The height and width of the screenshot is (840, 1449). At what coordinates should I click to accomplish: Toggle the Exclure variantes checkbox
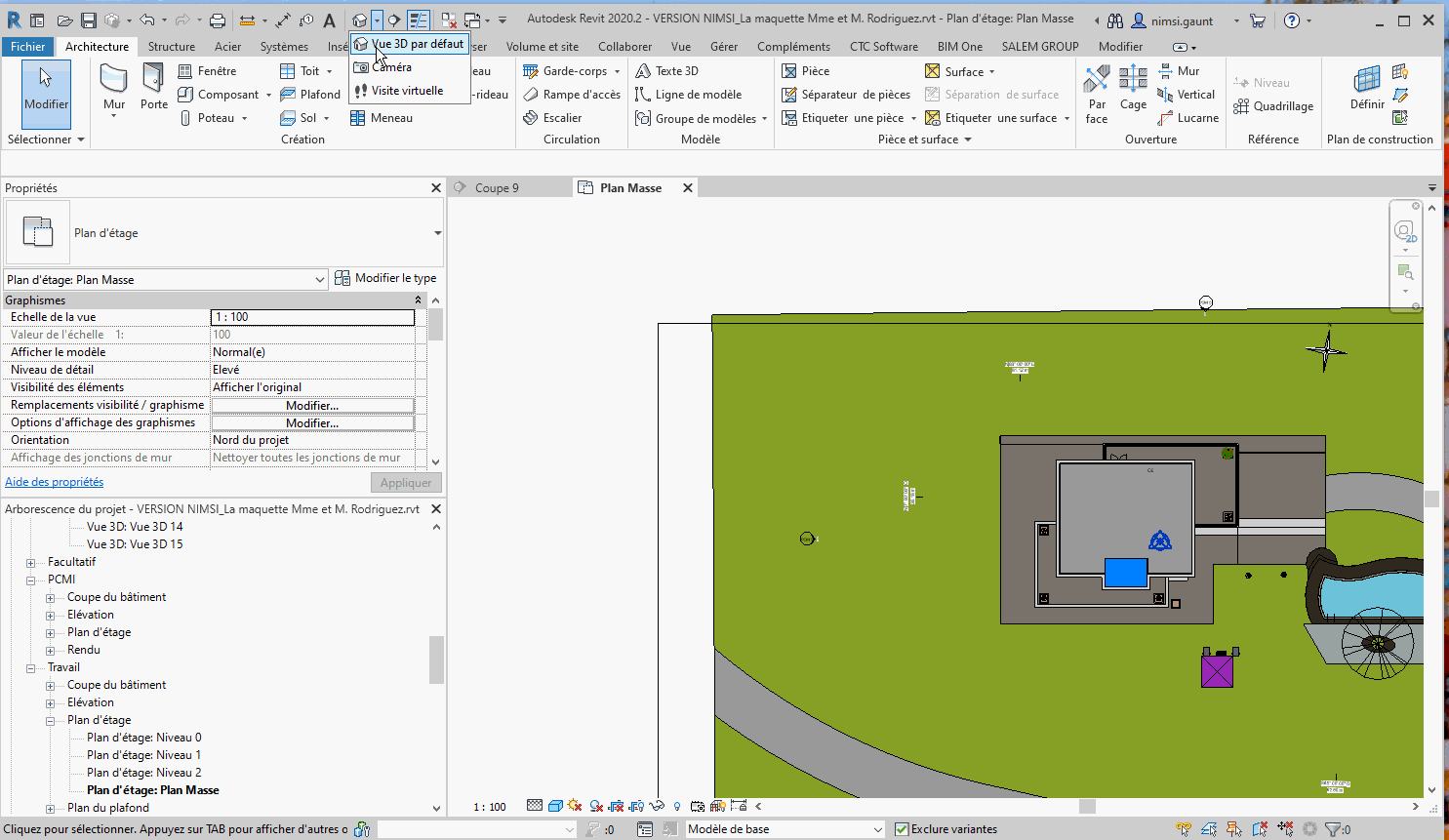click(x=902, y=829)
